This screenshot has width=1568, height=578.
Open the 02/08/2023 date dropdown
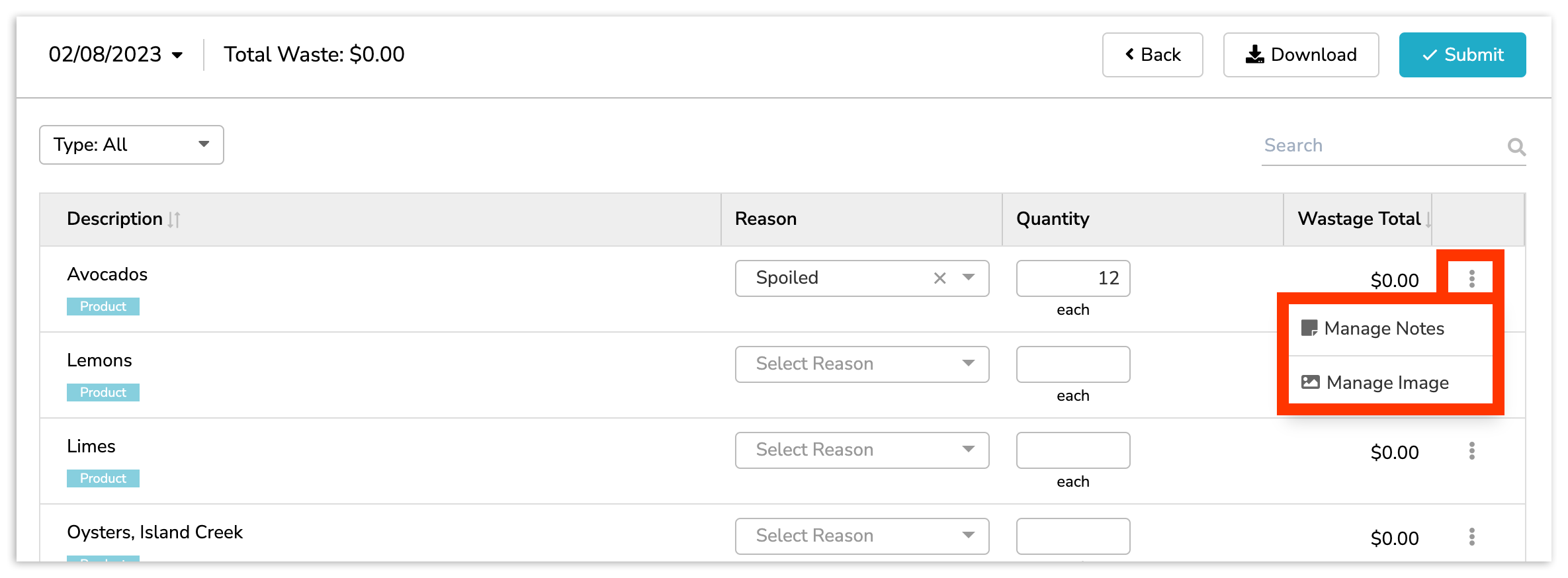click(116, 55)
